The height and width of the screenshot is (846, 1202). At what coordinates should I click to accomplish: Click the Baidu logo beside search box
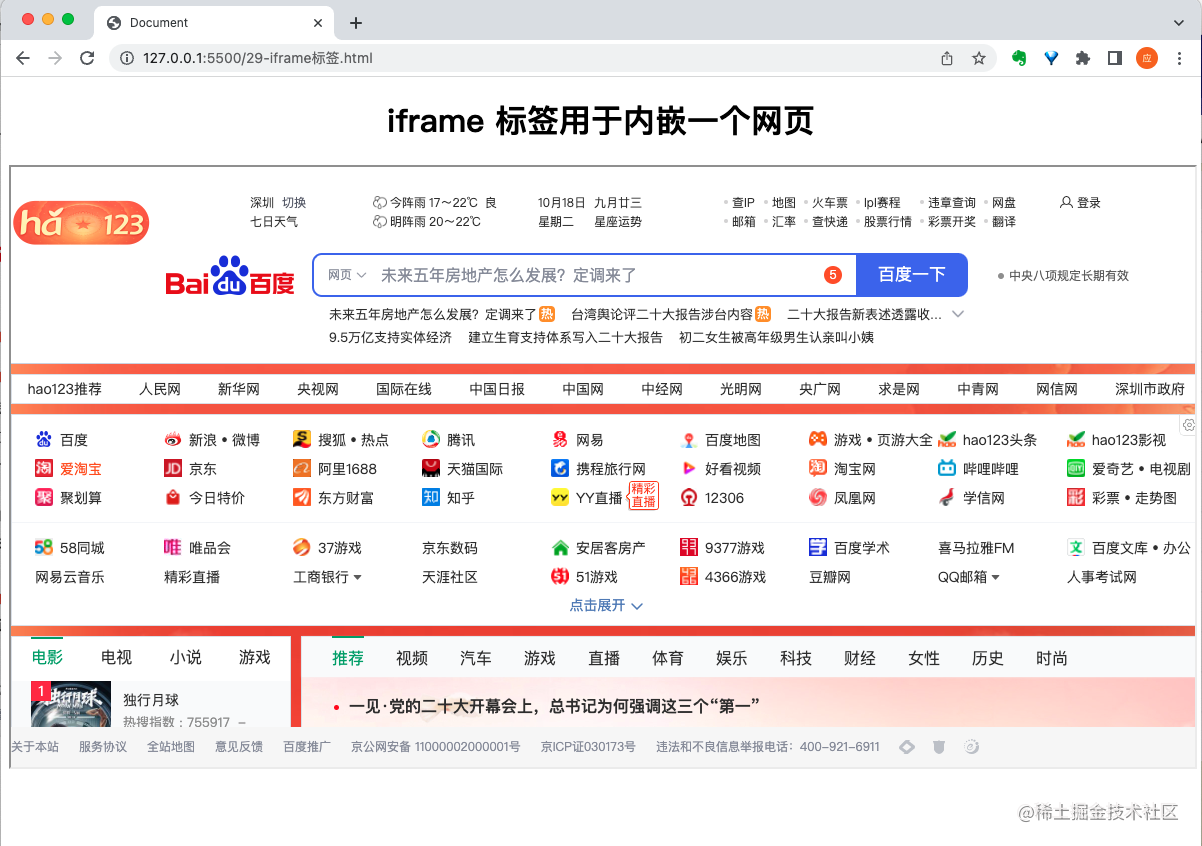pos(230,275)
